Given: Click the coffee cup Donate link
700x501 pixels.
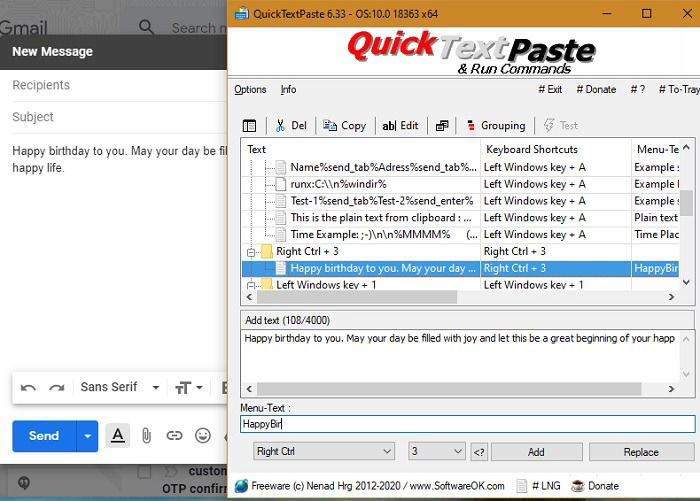Looking at the screenshot, I should pos(596,486).
